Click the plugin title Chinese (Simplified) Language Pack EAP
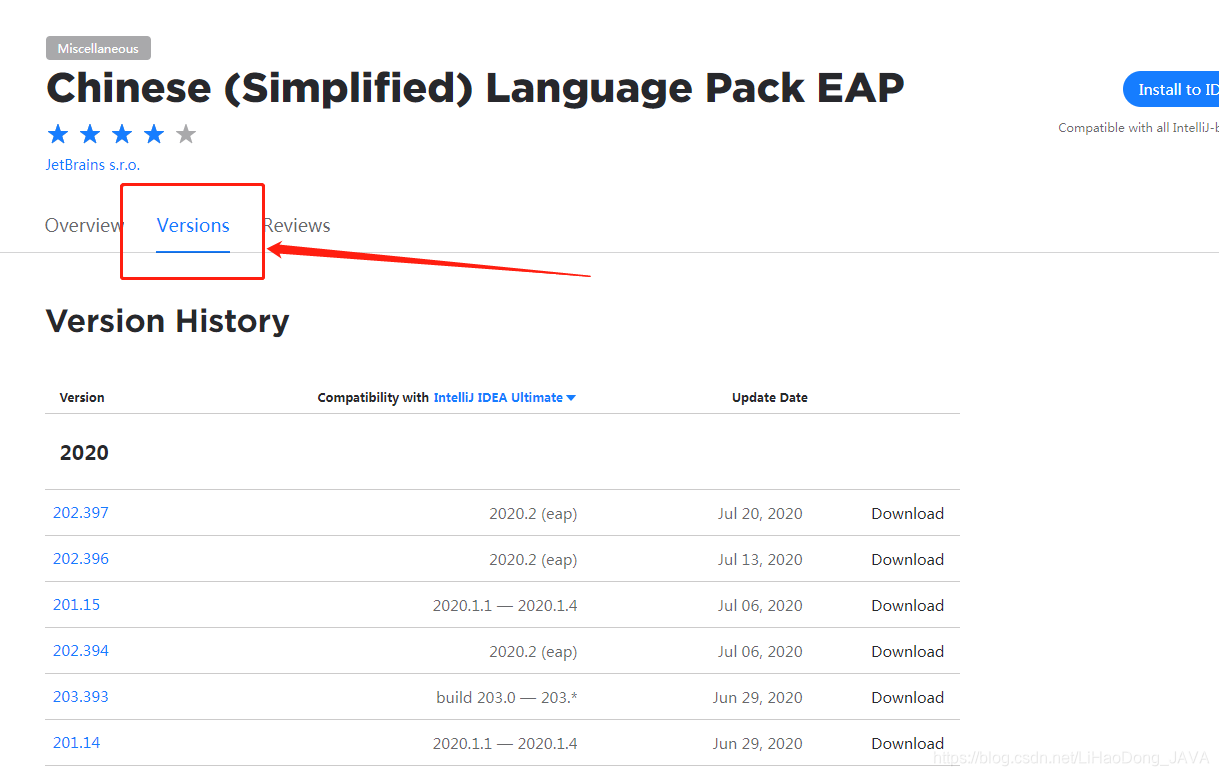 [x=475, y=89]
